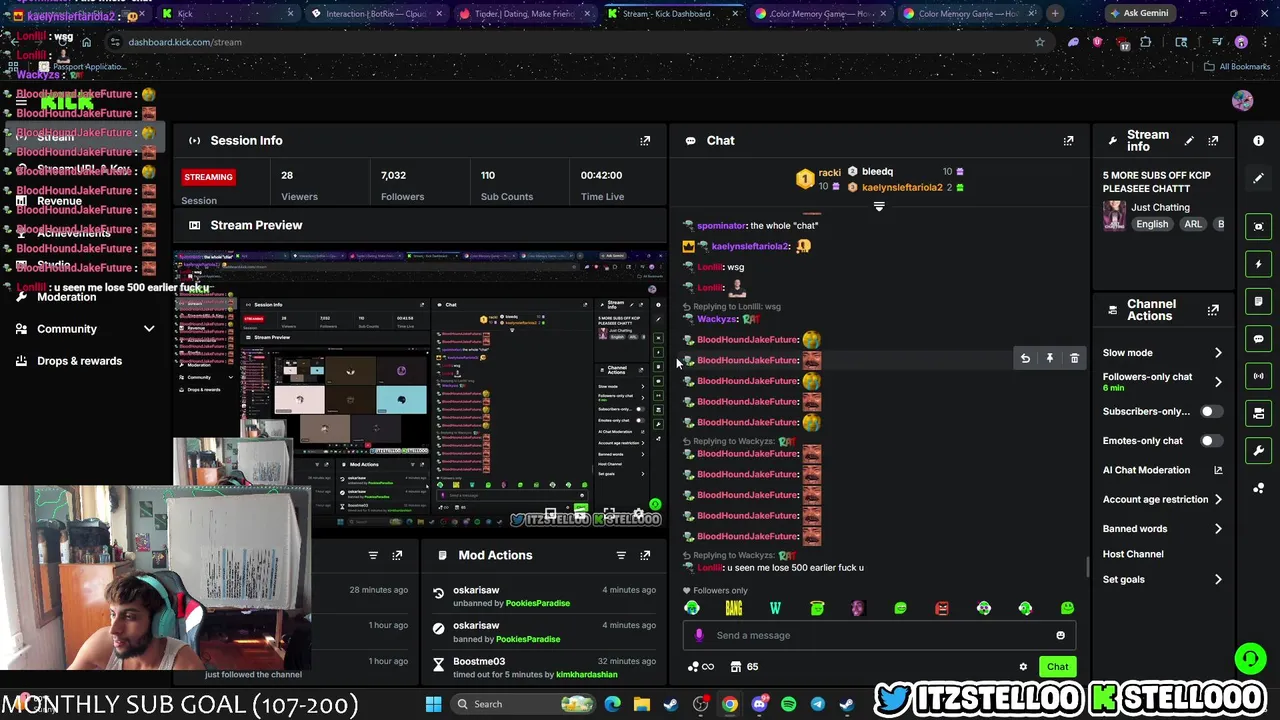This screenshot has height=720, width=1280.
Task: Pop out the Session Info panel
Action: click(x=645, y=141)
